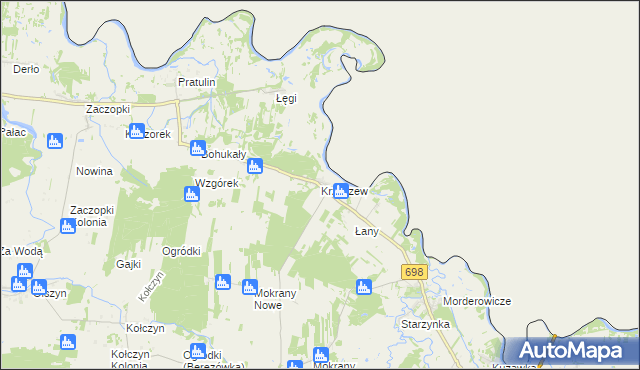Click factory icon above-left of Bohukały label
The height and width of the screenshot is (370, 640).
[x=198, y=148]
